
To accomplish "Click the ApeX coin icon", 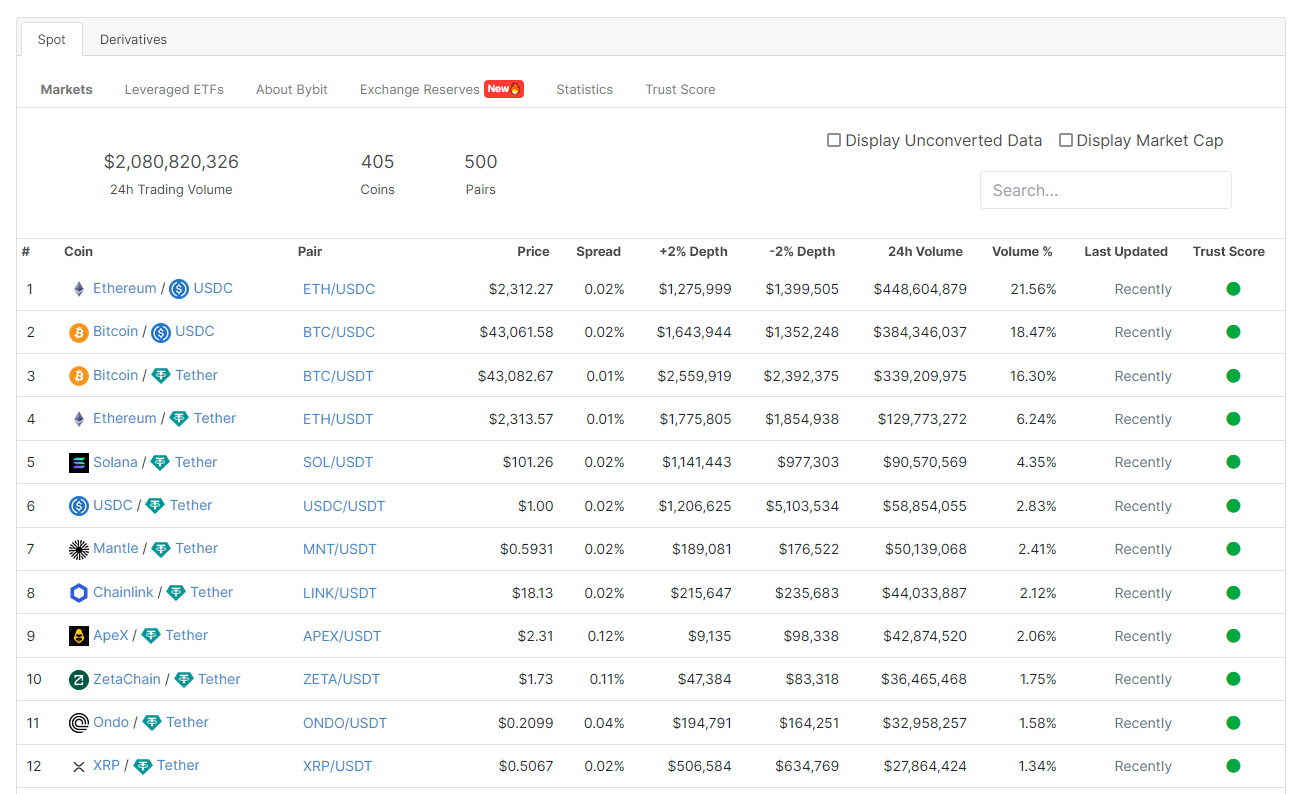I will pyautogui.click(x=79, y=636).
